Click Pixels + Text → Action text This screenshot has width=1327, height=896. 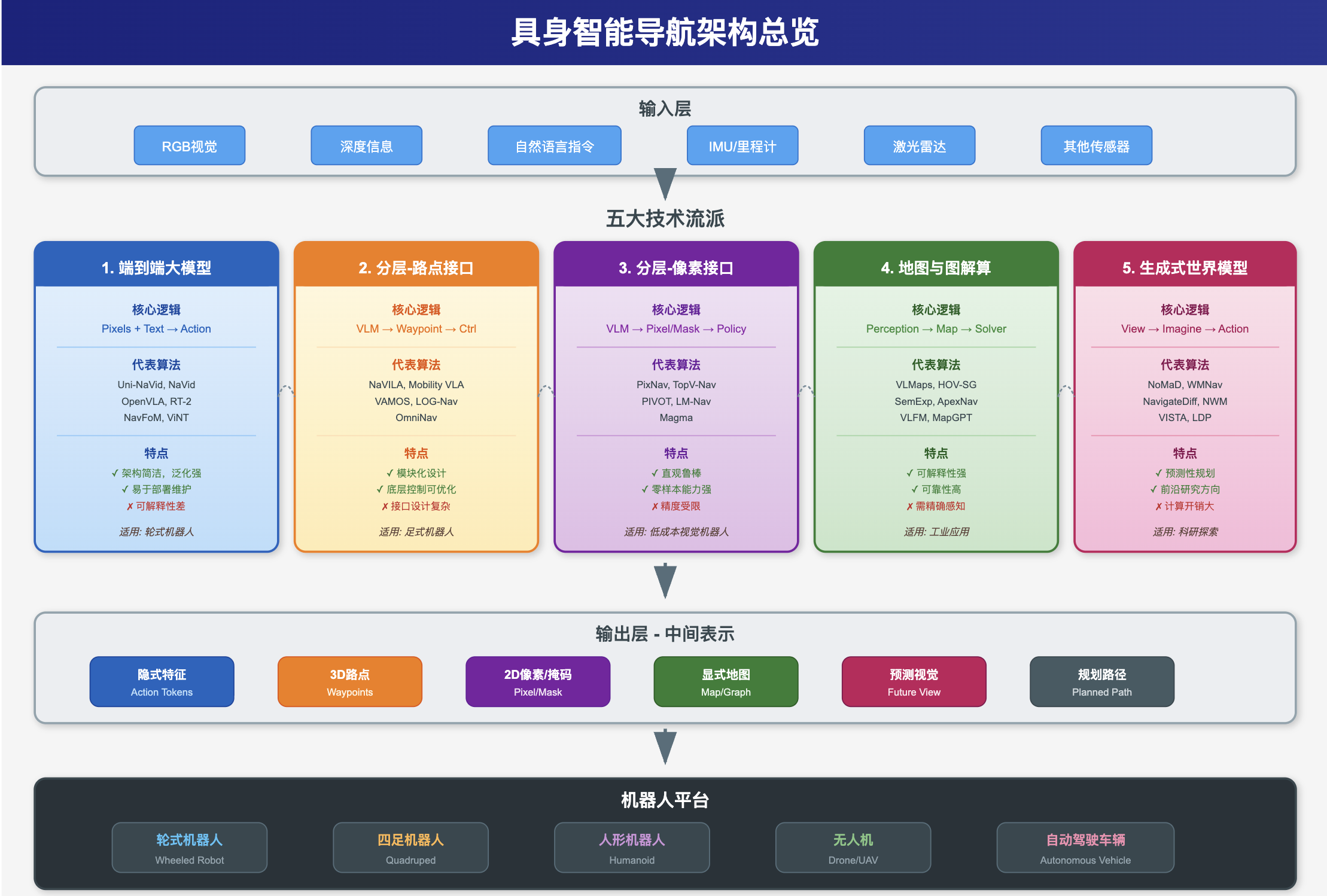tap(156, 329)
